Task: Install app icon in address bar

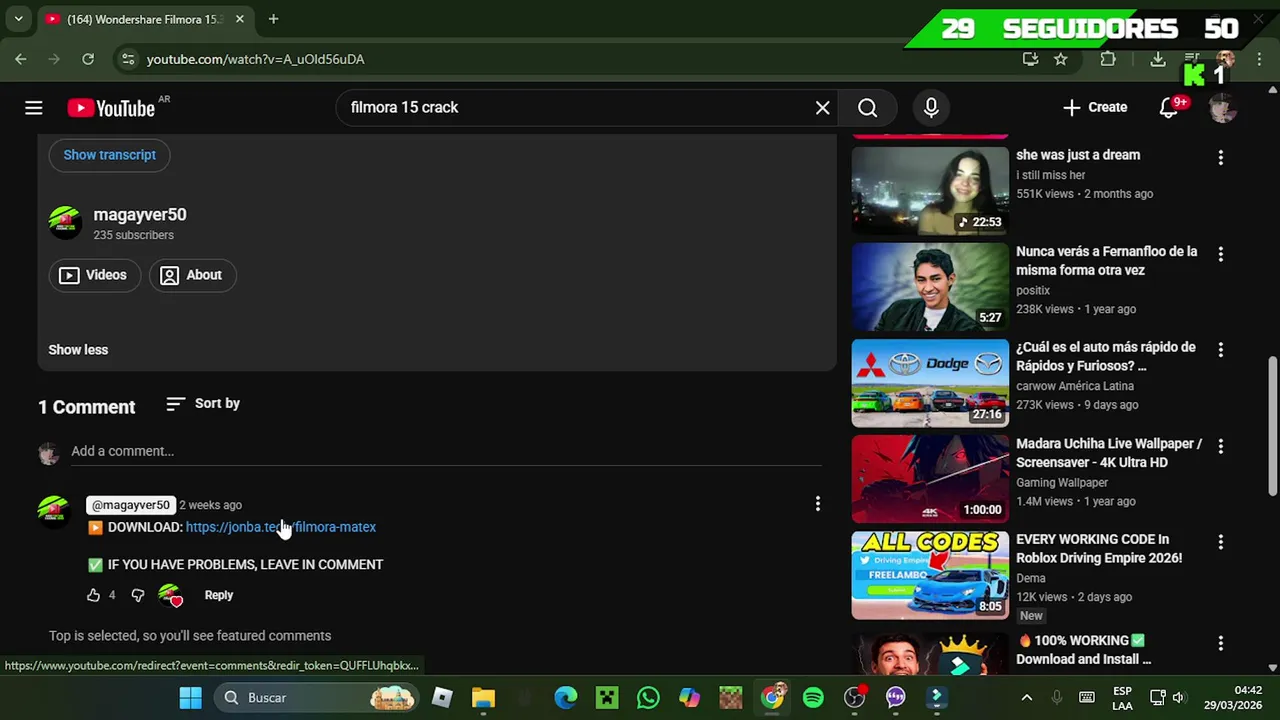Action: [1031, 59]
